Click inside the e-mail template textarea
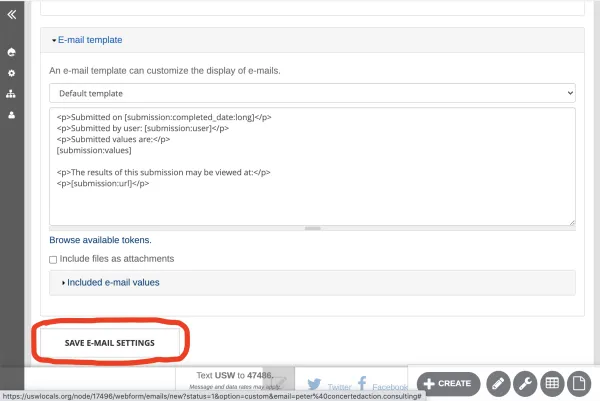 click(312, 166)
